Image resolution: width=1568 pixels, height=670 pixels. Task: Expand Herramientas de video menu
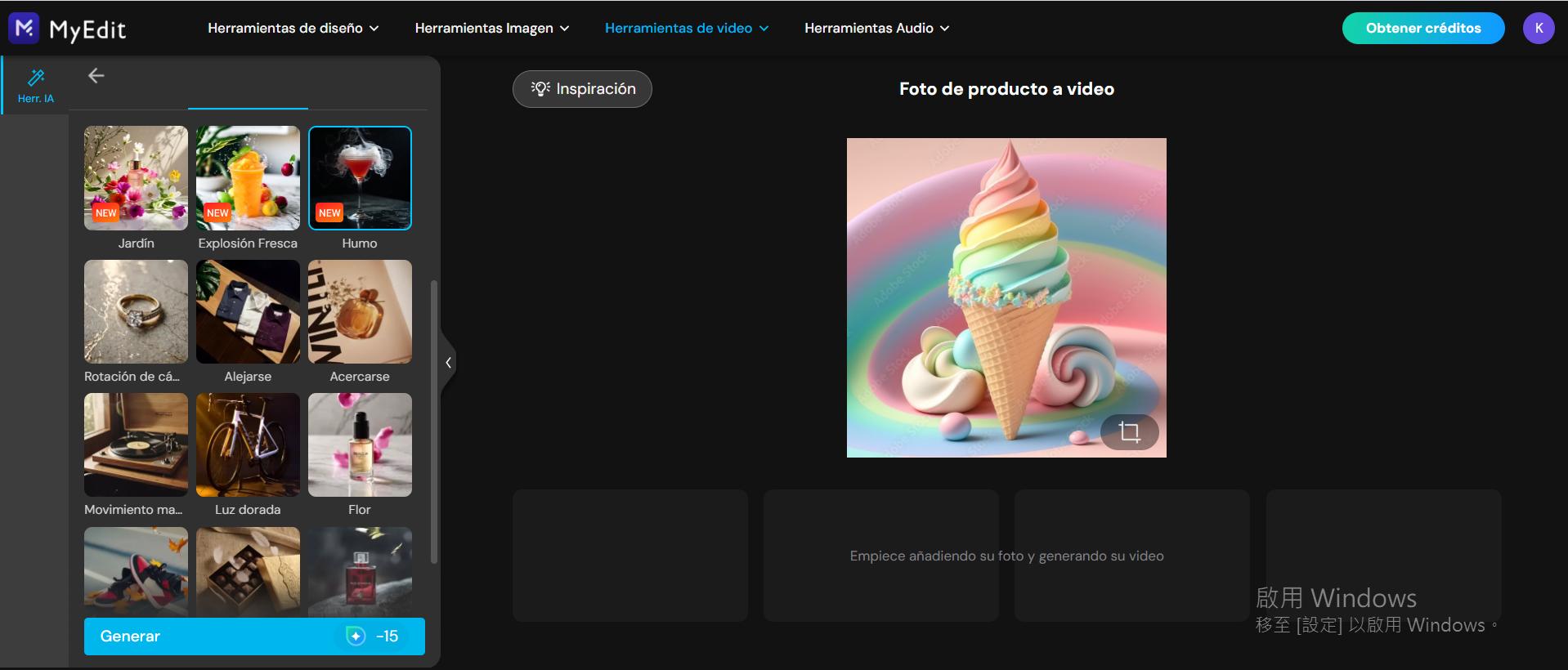(687, 28)
